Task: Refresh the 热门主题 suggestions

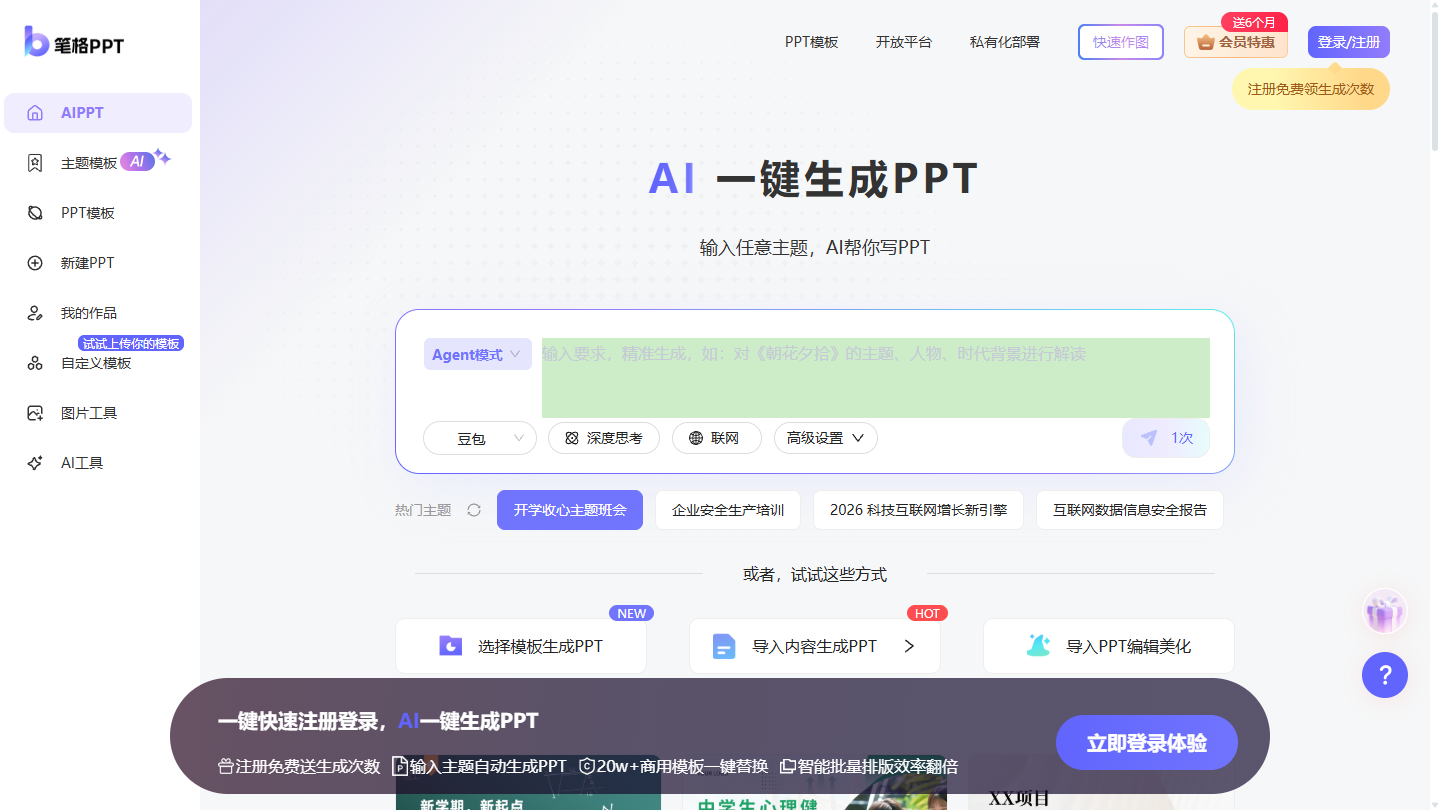Action: (474, 510)
